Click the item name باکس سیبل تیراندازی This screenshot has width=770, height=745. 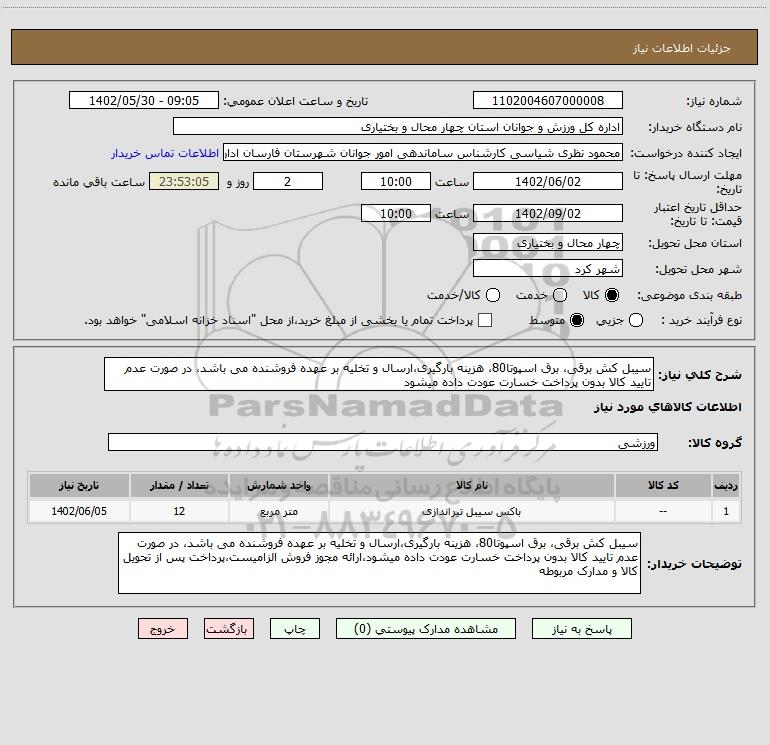pos(471,511)
